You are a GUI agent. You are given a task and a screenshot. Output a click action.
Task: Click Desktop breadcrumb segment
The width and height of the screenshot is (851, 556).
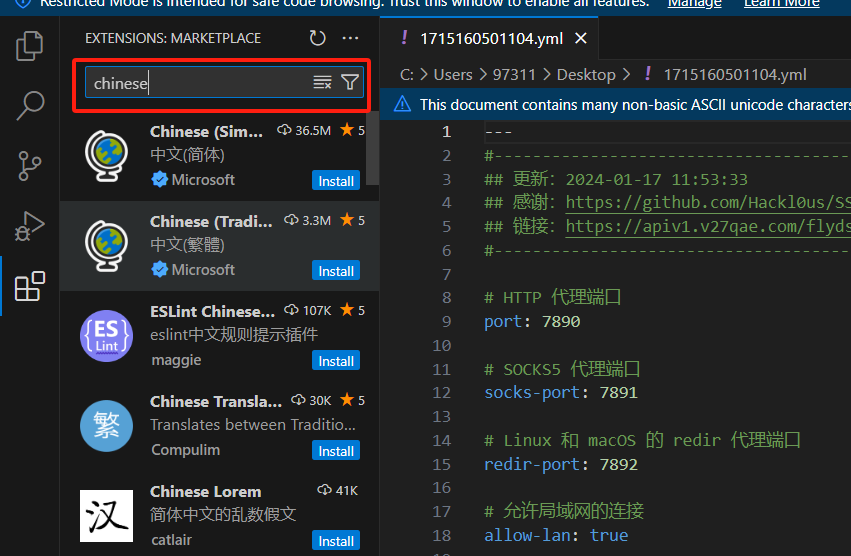click(x=586, y=74)
